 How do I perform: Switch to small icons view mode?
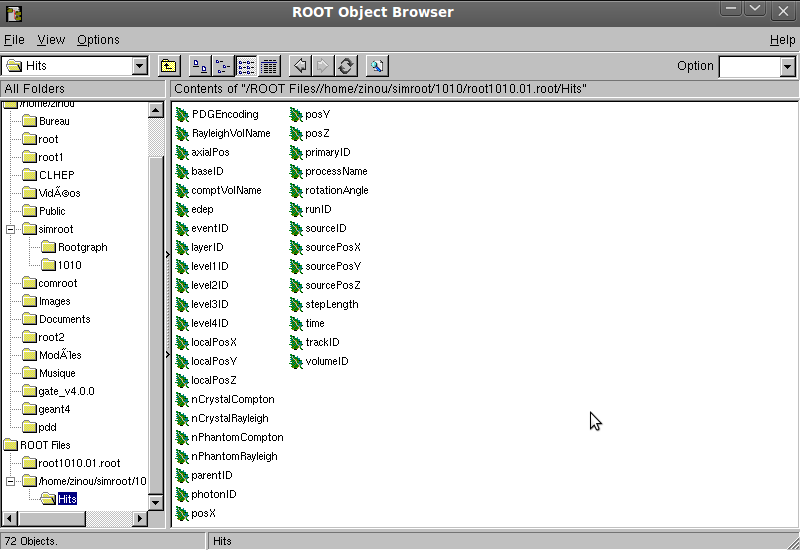click(222, 66)
